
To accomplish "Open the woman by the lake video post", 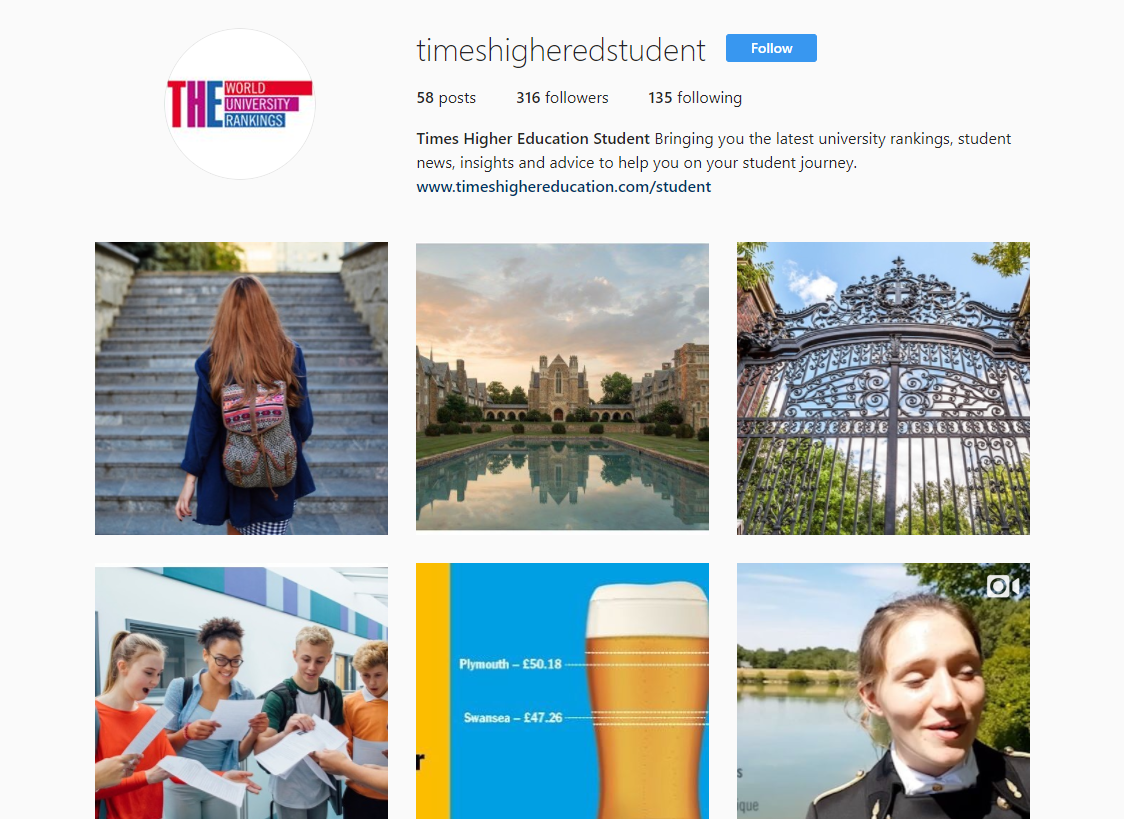I will coord(883,691).
